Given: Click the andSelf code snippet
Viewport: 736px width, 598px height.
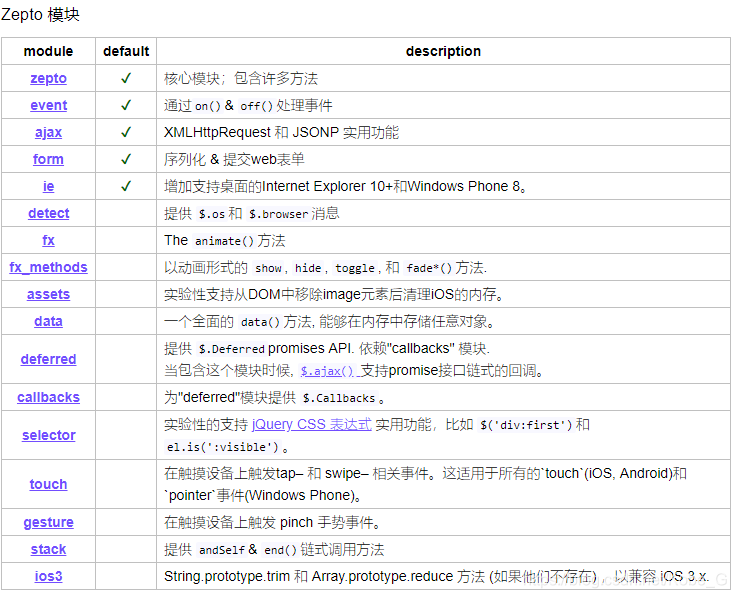Looking at the screenshot, I should (x=222, y=550).
